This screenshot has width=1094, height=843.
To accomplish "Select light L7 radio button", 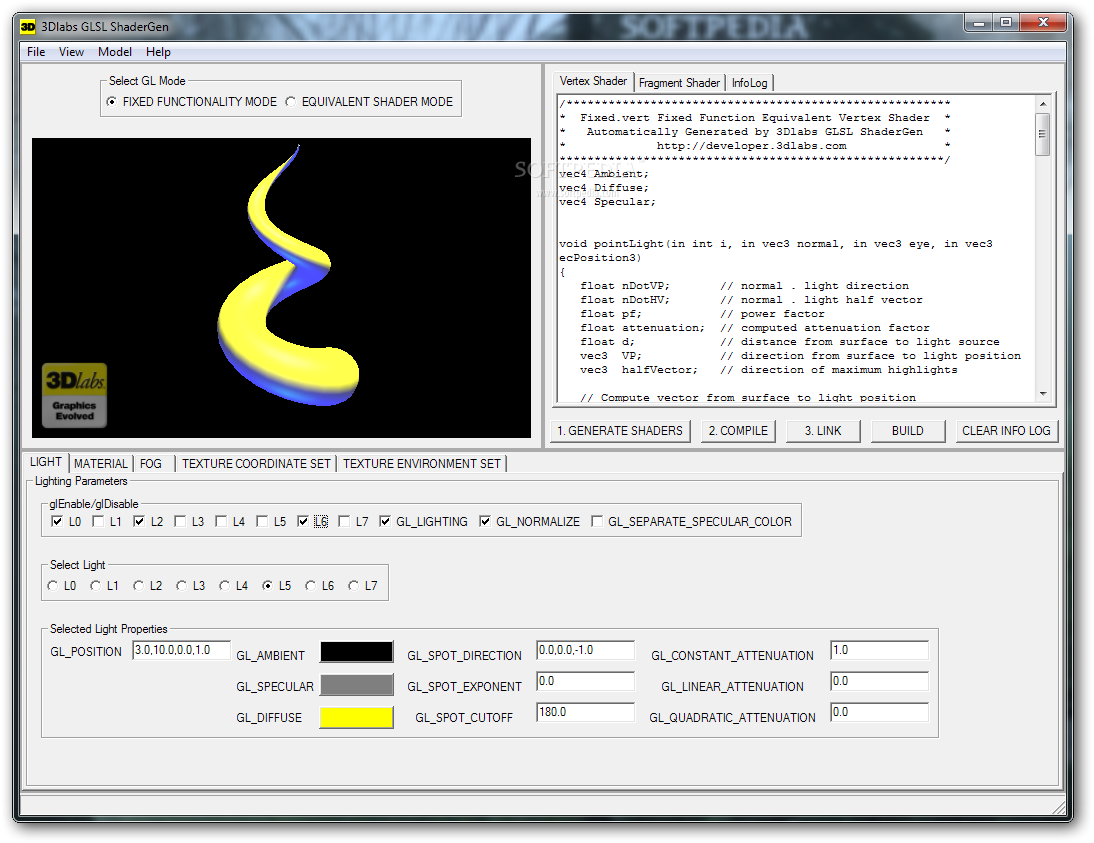I will (353, 585).
